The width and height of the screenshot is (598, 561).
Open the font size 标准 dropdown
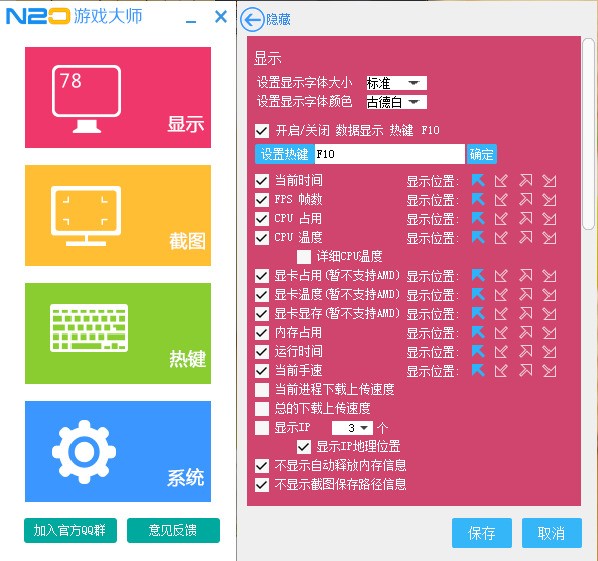(396, 83)
